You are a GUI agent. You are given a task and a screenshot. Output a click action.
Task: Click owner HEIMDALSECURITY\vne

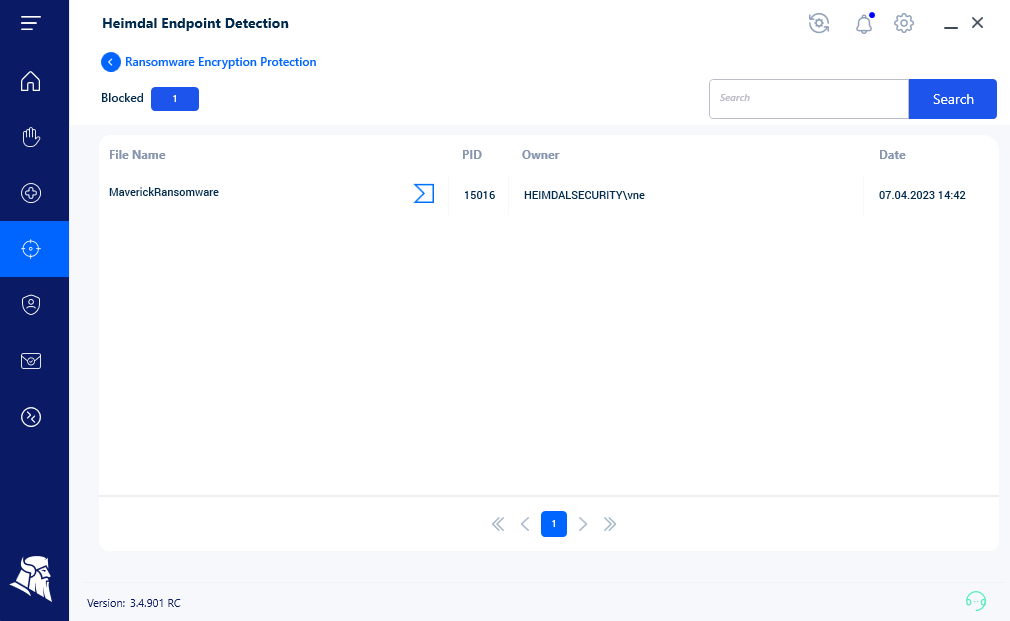pyautogui.click(x=584, y=195)
